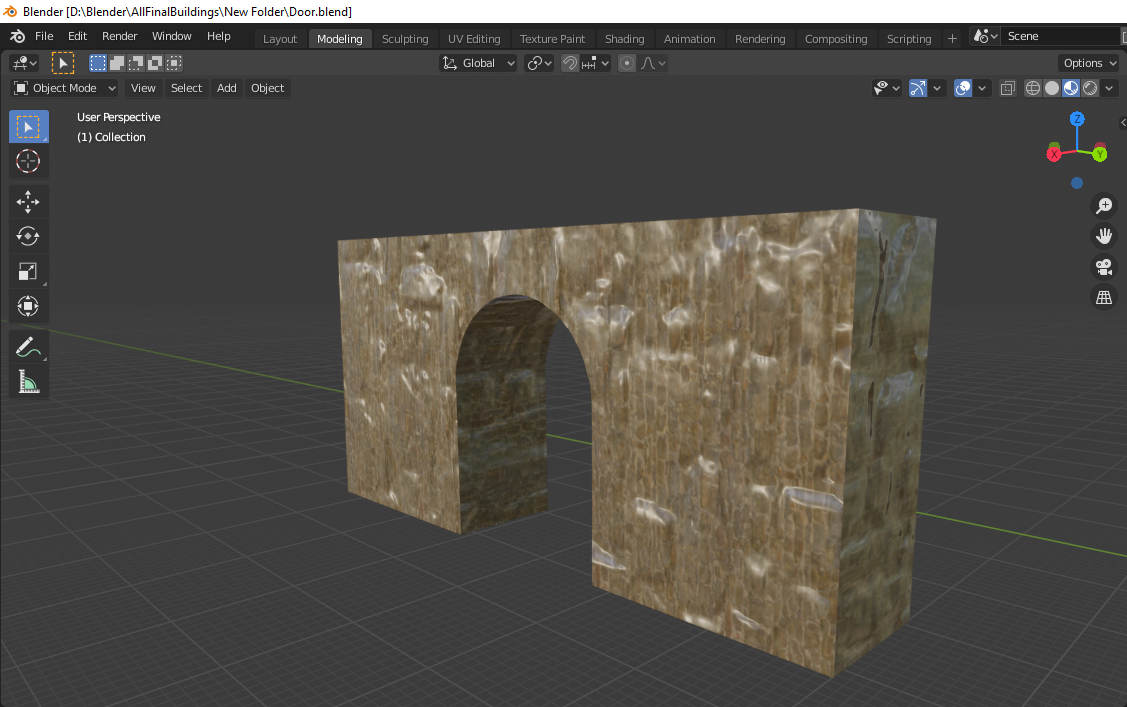Set selection mode to Set a new selection

98,63
